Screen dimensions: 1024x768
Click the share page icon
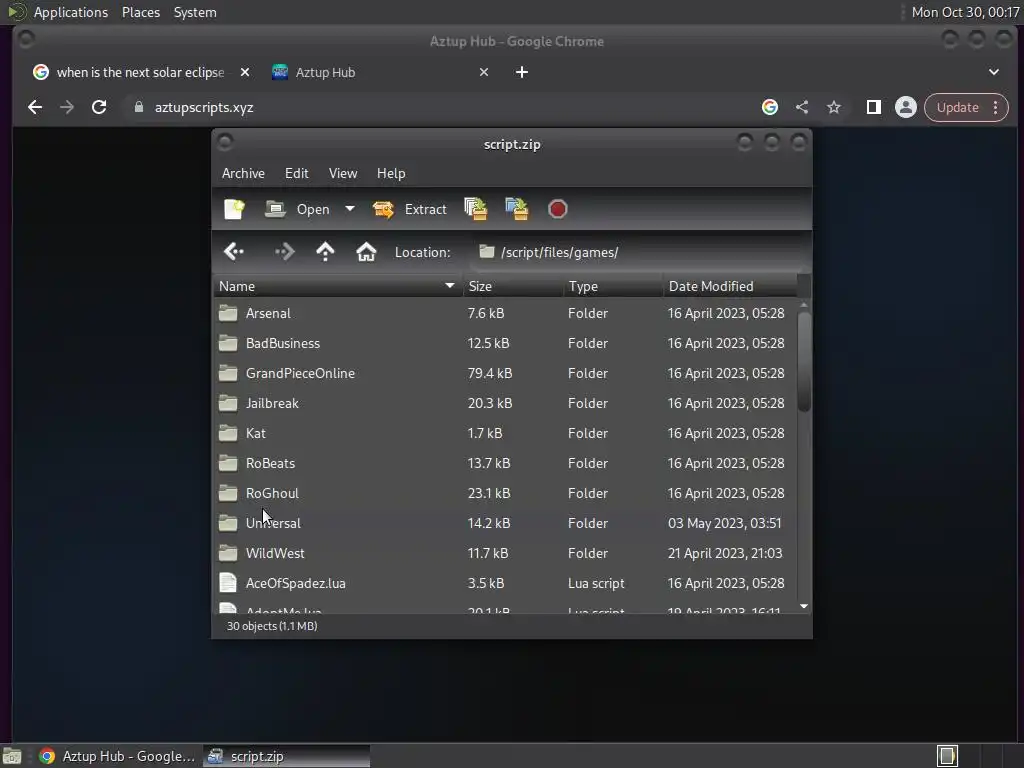point(802,108)
